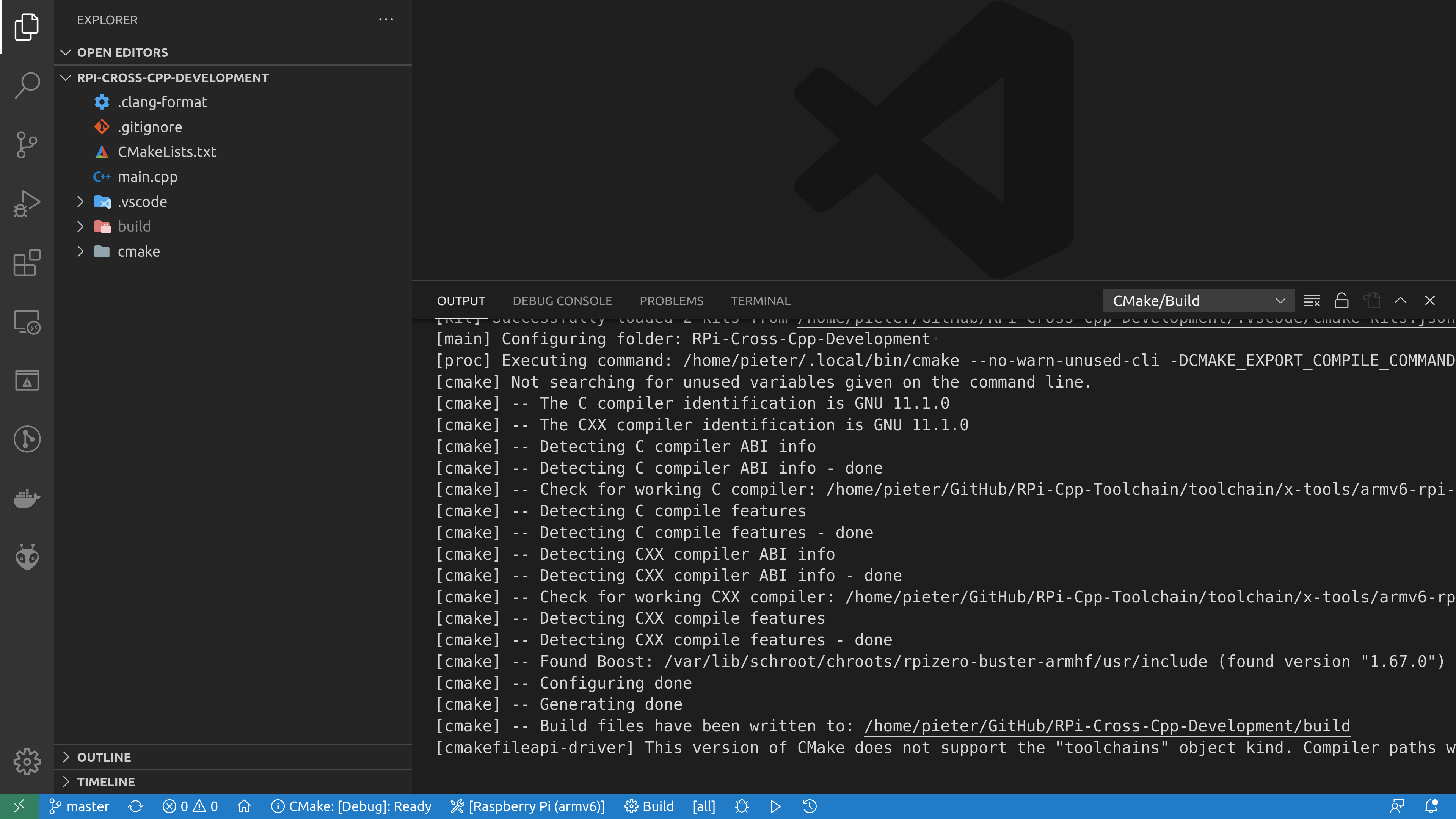Click the 'Configuring done' output line

(564, 683)
